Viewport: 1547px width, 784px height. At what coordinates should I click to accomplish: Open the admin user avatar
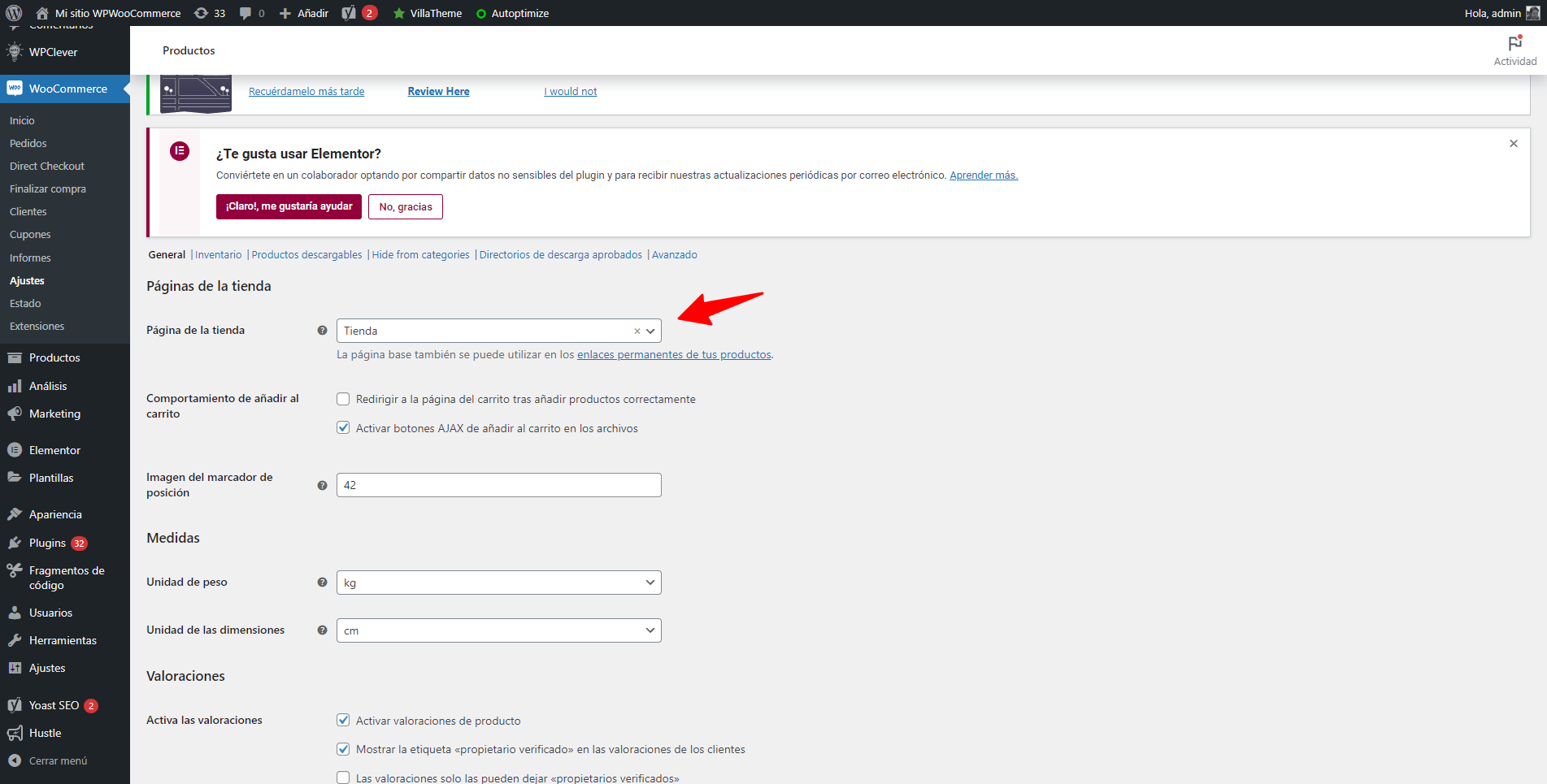click(x=1533, y=13)
